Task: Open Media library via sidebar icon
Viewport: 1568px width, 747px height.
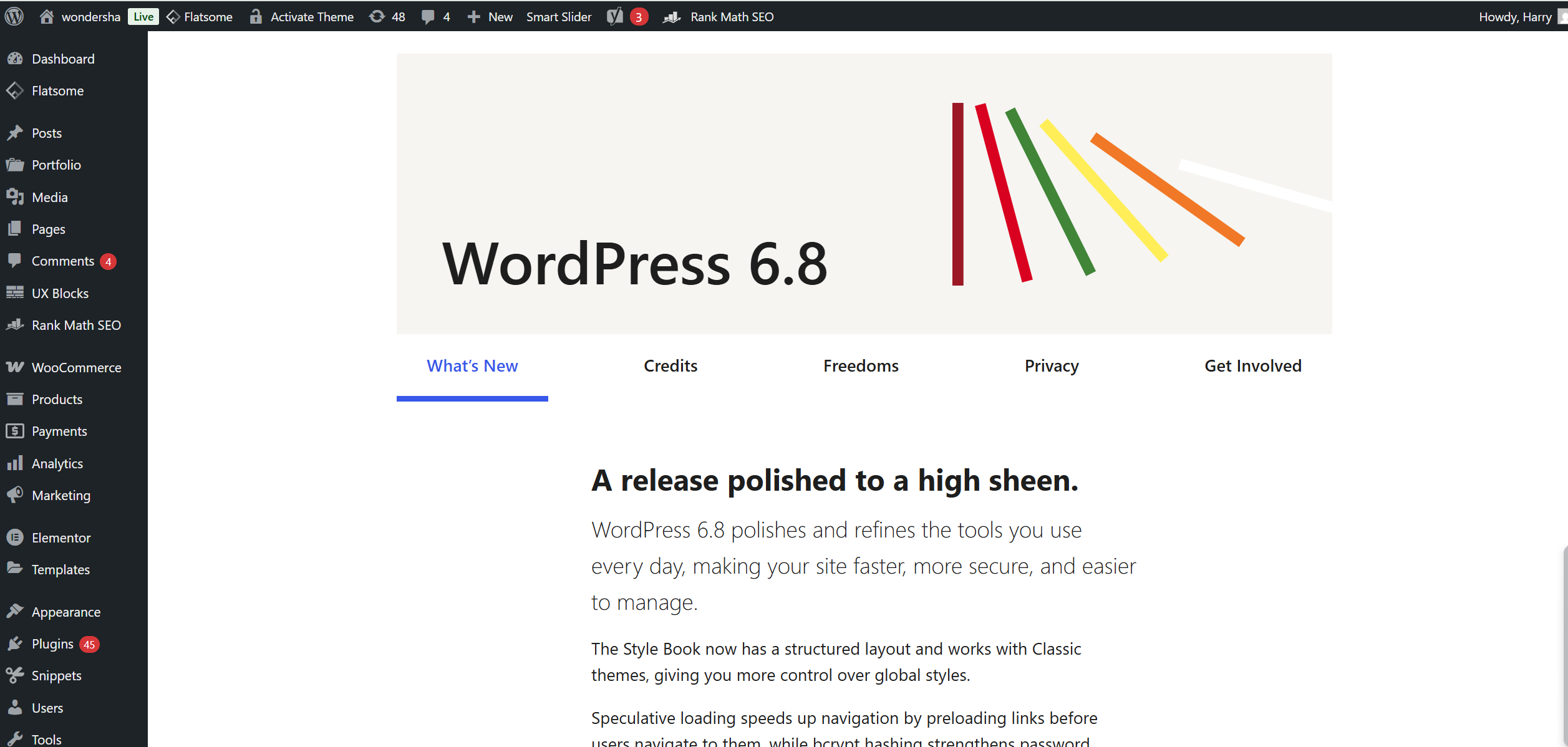Action: tap(15, 197)
